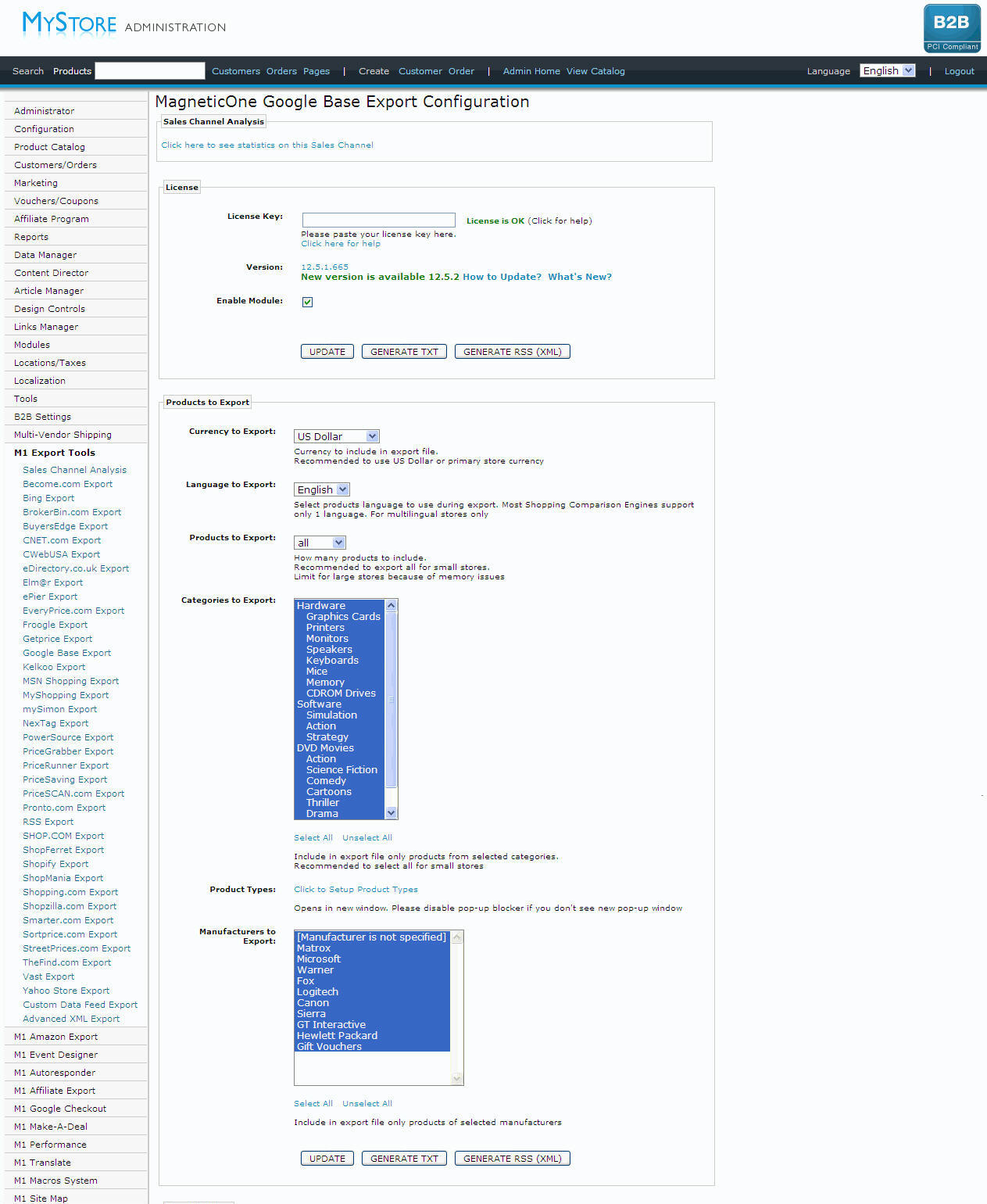Open View Catalog from the top bar

[x=595, y=71]
